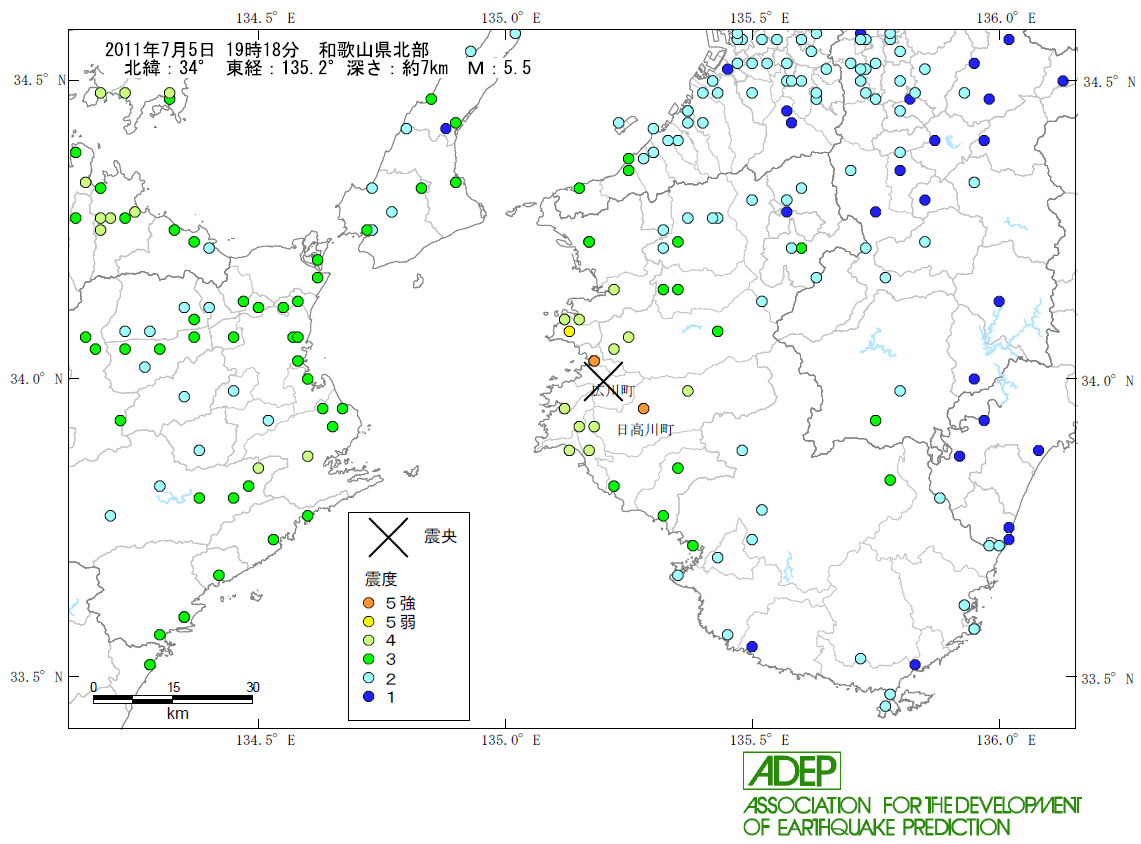The height and width of the screenshot is (844, 1141).
Task: Click the right axis label 34.5° N
Action: pyautogui.click(x=1108, y=82)
